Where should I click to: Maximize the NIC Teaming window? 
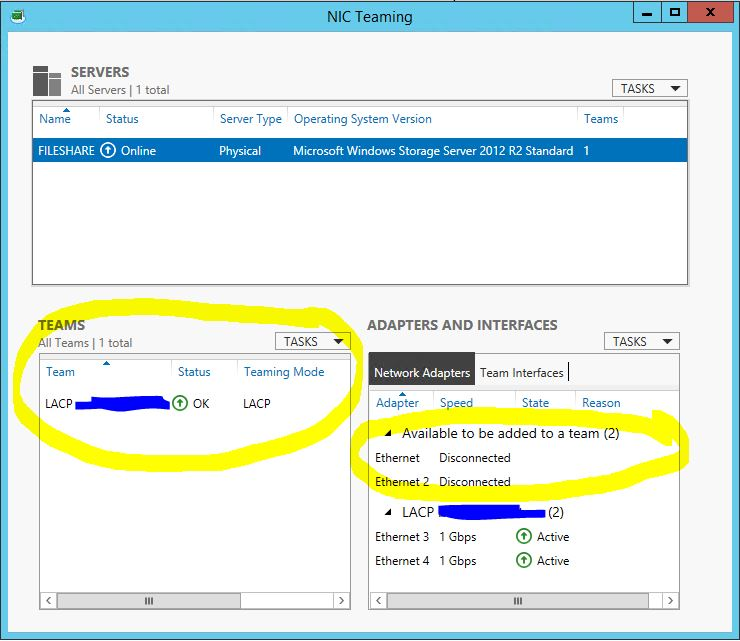[x=675, y=13]
